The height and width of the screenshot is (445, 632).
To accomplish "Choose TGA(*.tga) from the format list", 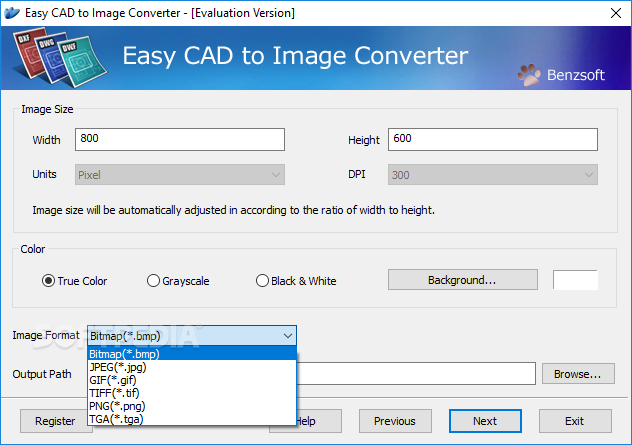I will (x=192, y=419).
